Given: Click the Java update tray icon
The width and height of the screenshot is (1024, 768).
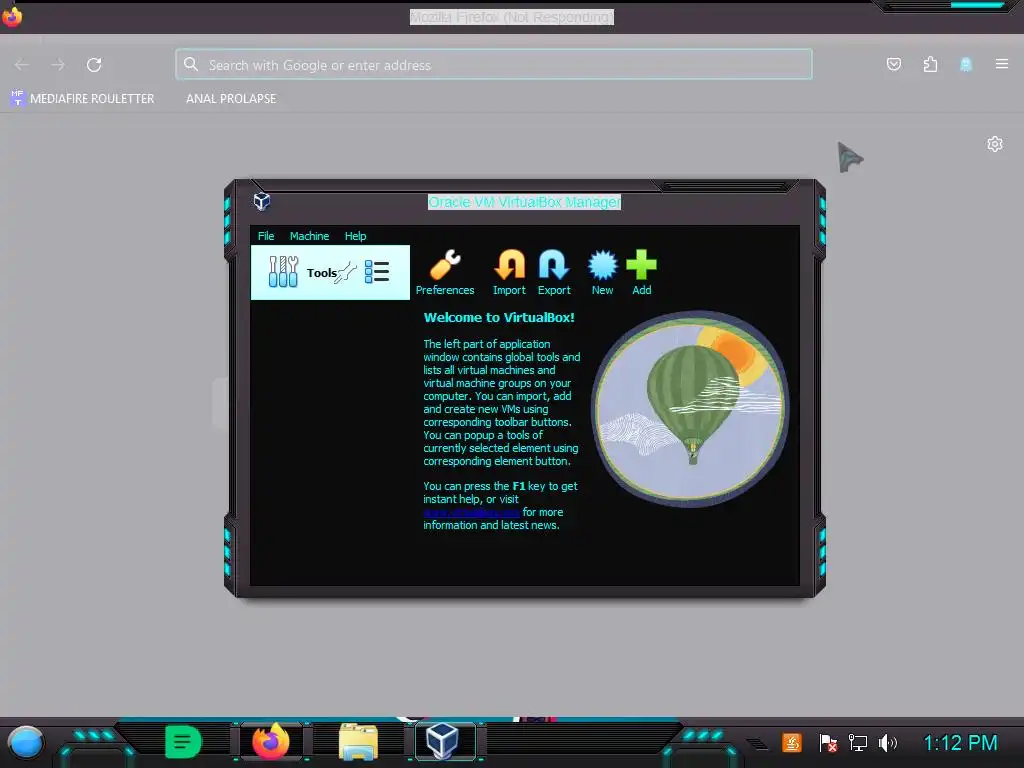Looking at the screenshot, I should (x=792, y=743).
